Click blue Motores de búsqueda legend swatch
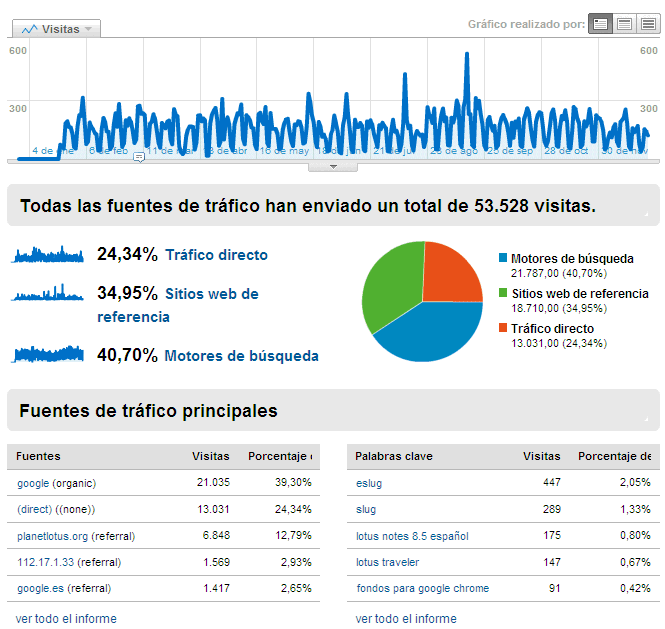Viewport: 665px width, 629px height. 503,257
